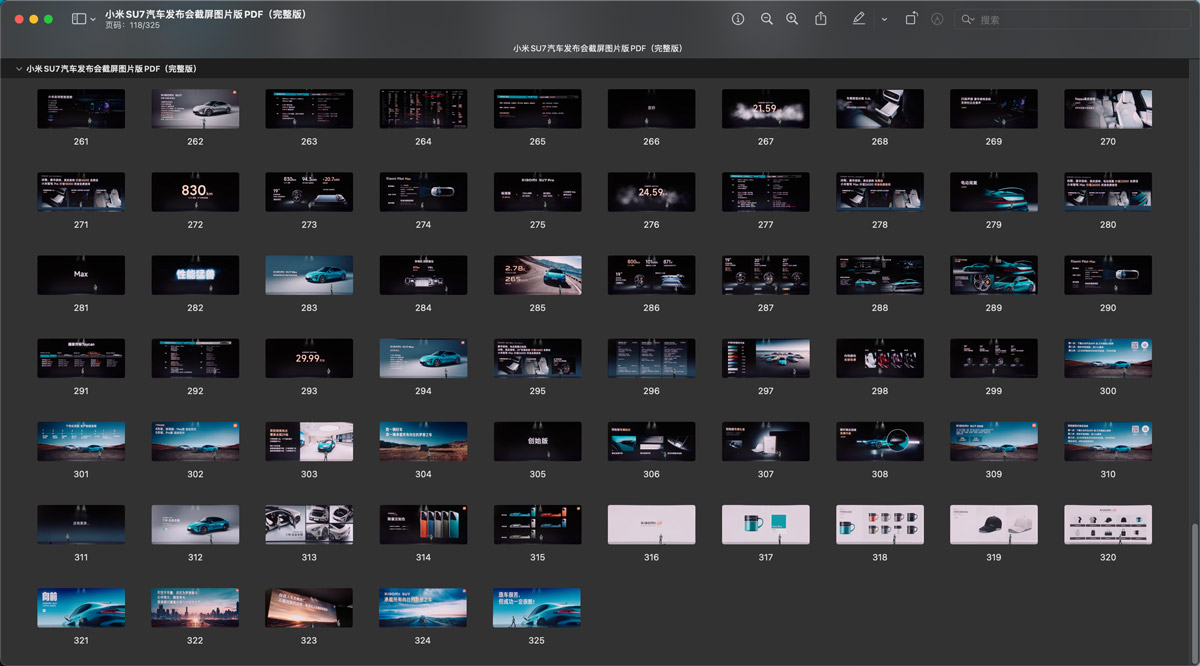
Task: Collapse the PDF title section chevron
Action: (x=17, y=69)
